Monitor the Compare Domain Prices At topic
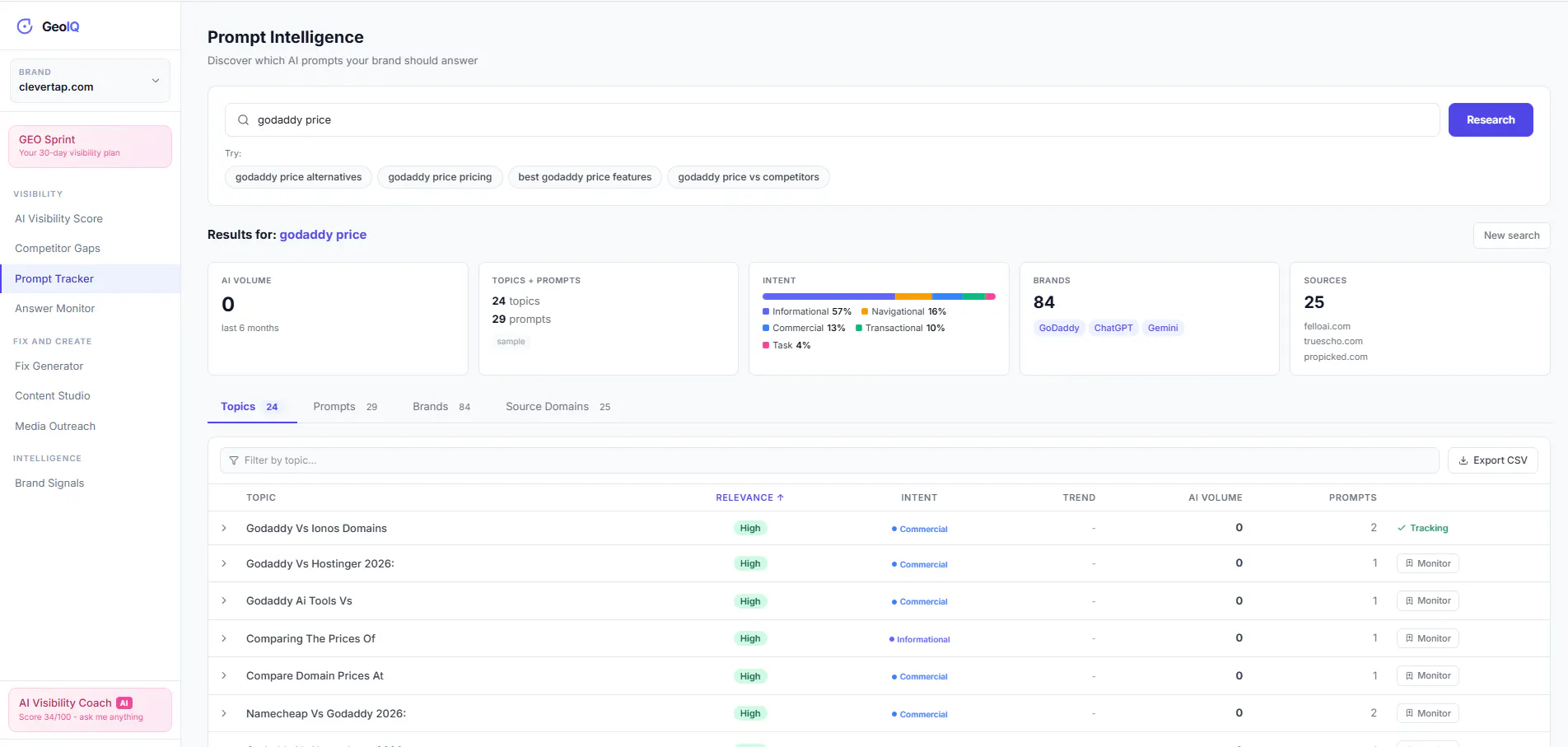This screenshot has height=747, width=1568. (x=1427, y=675)
